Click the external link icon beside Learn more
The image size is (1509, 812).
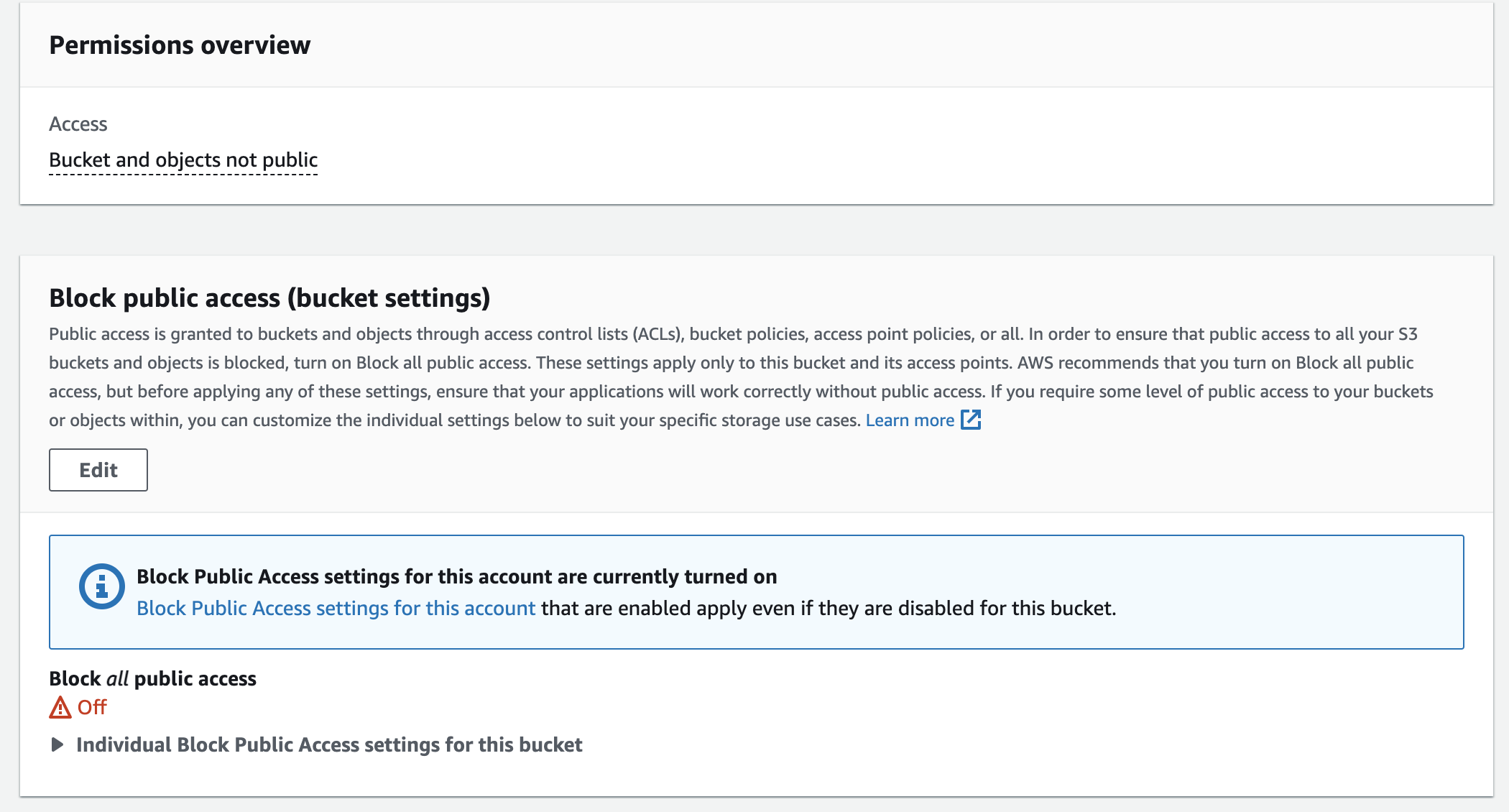click(x=971, y=420)
